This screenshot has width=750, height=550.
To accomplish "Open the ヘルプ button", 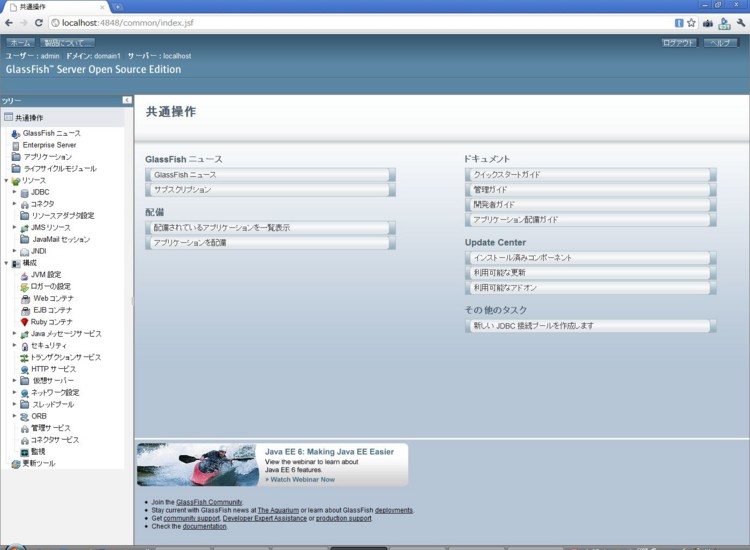I will 720,43.
